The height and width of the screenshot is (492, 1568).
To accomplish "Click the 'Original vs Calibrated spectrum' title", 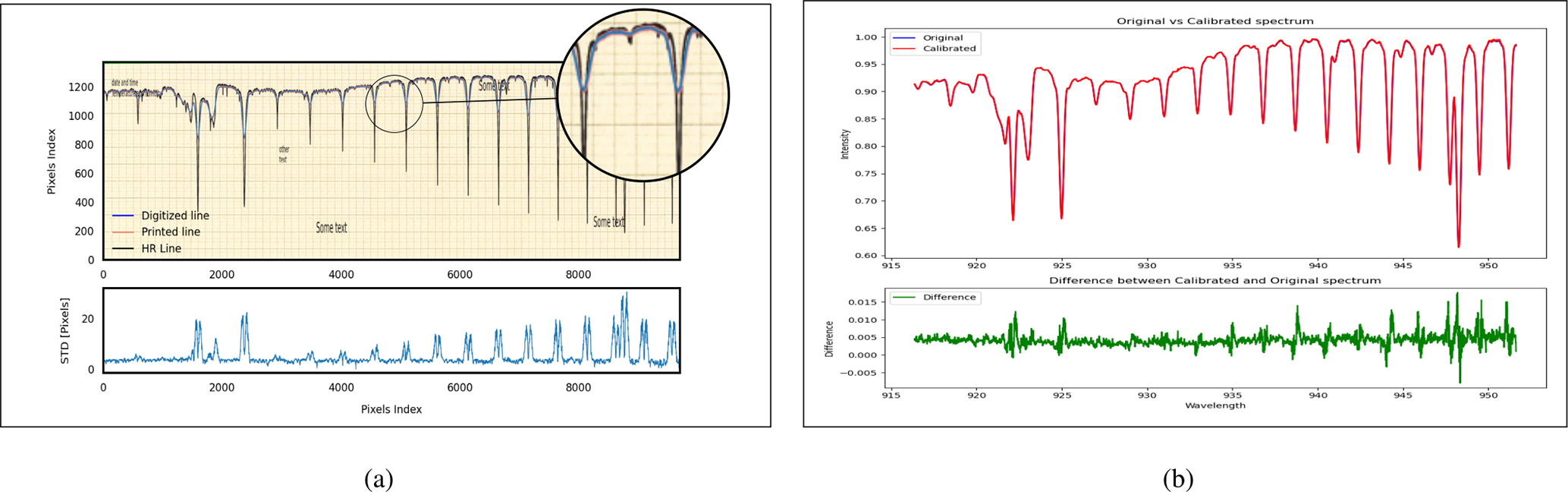I will 1214,21.
